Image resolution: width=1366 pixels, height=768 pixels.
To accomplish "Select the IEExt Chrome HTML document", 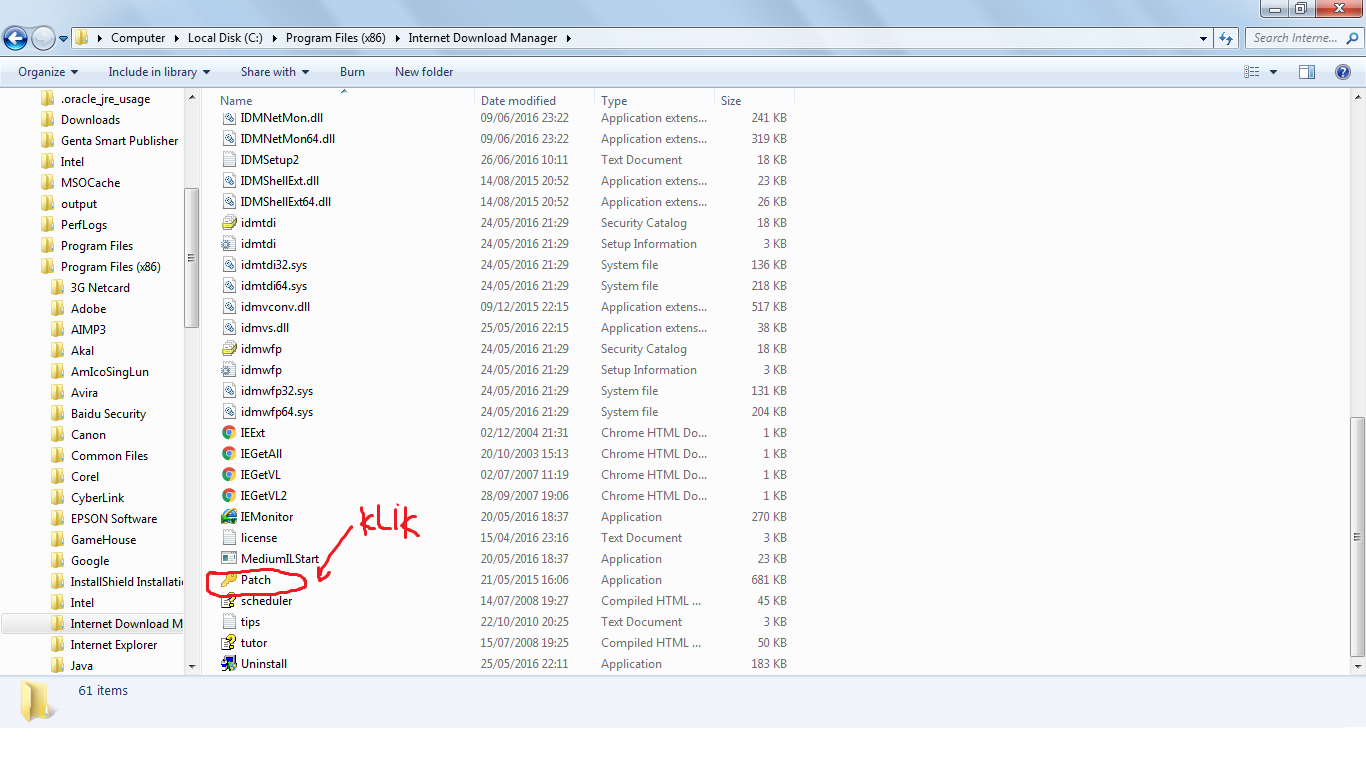I will (253, 433).
